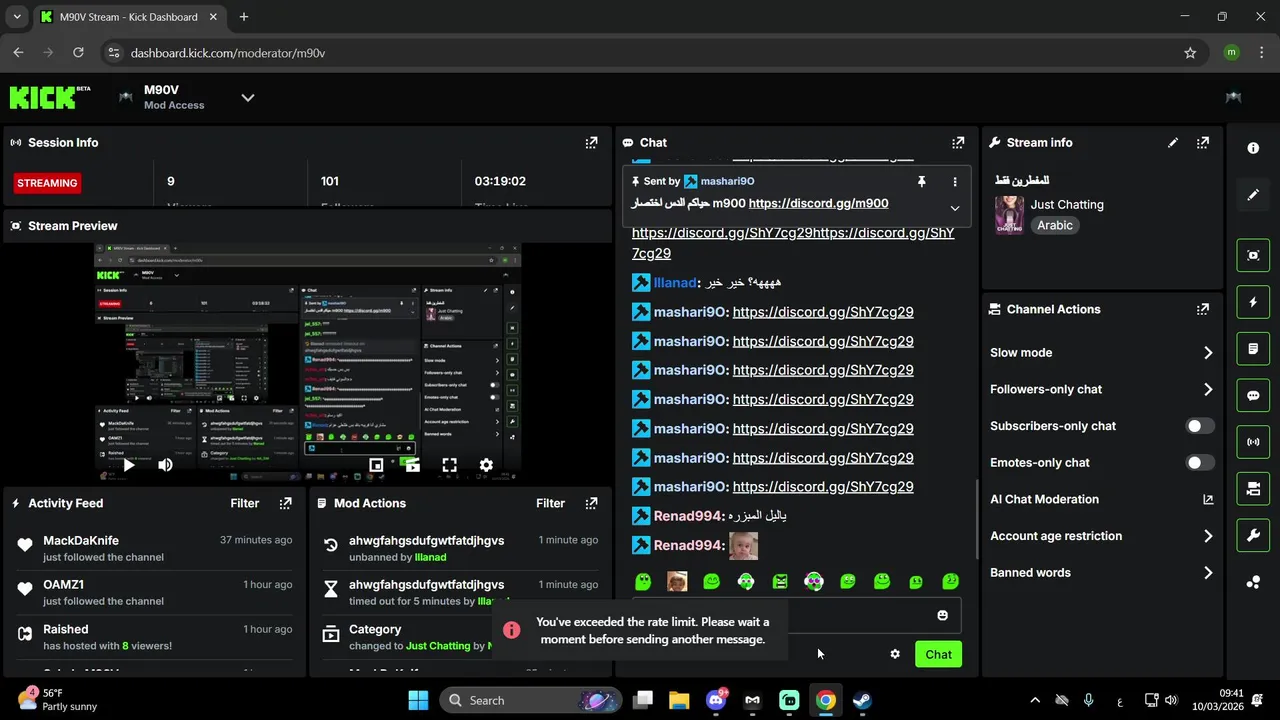Open File Explorer from the taskbar
Viewport: 1280px width, 720px height.
(679, 700)
